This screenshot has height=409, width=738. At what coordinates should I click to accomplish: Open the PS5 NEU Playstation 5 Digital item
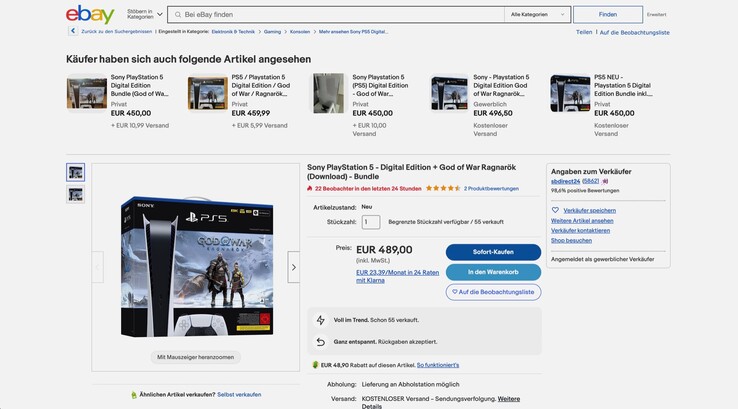(x=602, y=104)
